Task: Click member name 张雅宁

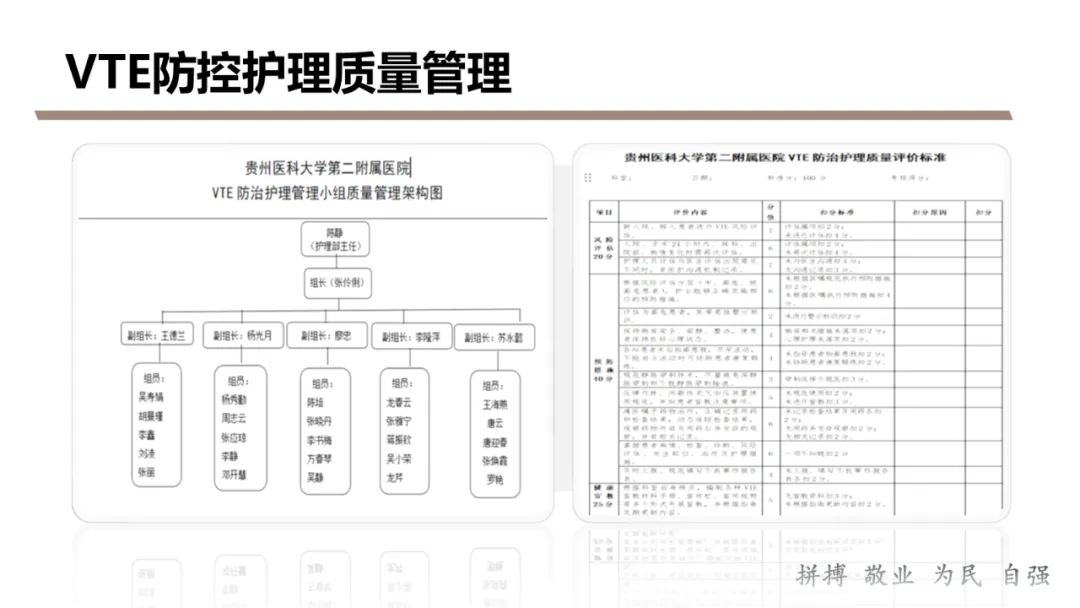Action: (399, 421)
